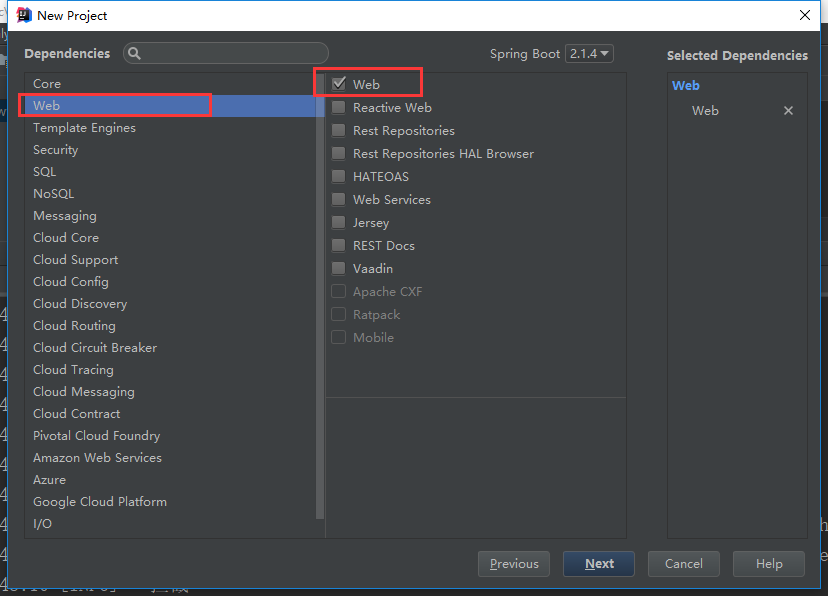Click the IntelliJ icon in the title bar

(24, 15)
